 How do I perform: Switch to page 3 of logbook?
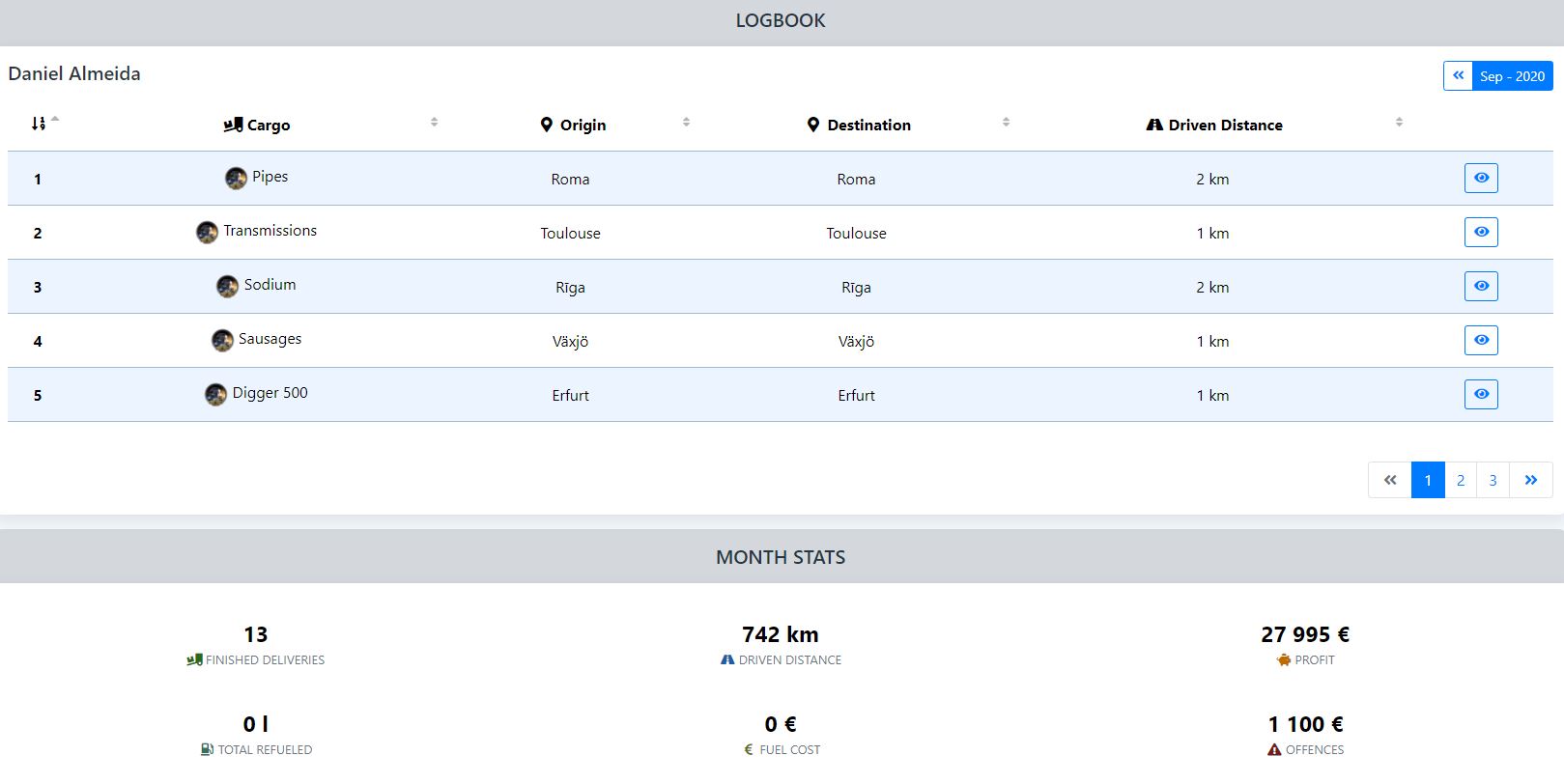pos(1493,480)
